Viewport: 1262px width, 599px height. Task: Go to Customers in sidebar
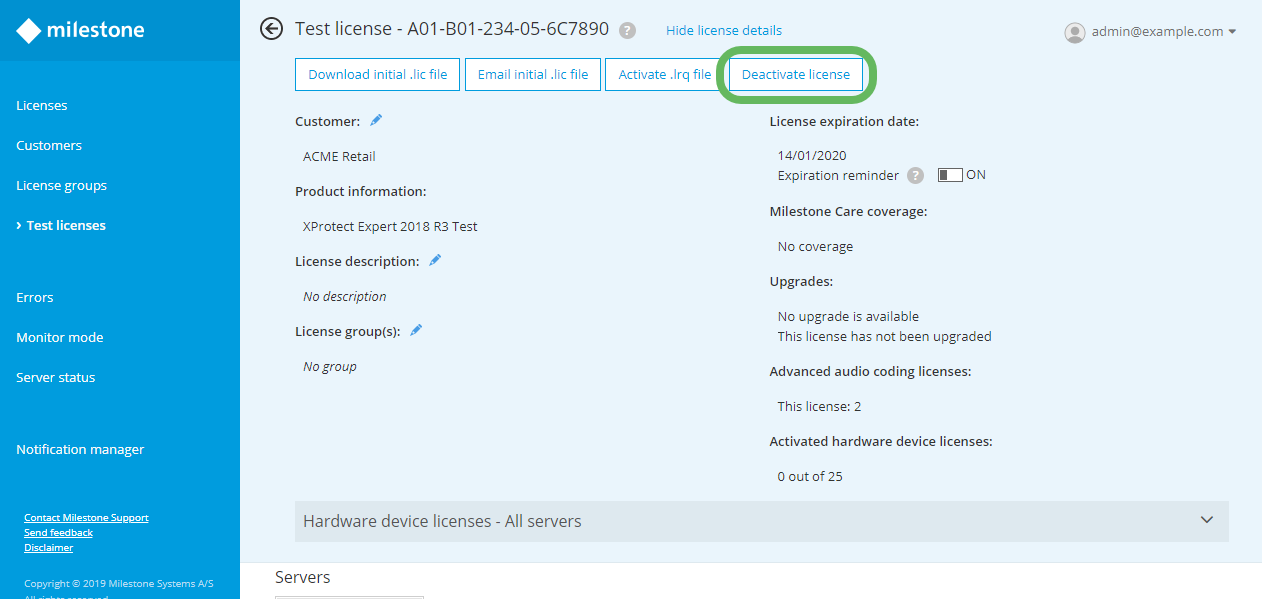click(x=49, y=145)
